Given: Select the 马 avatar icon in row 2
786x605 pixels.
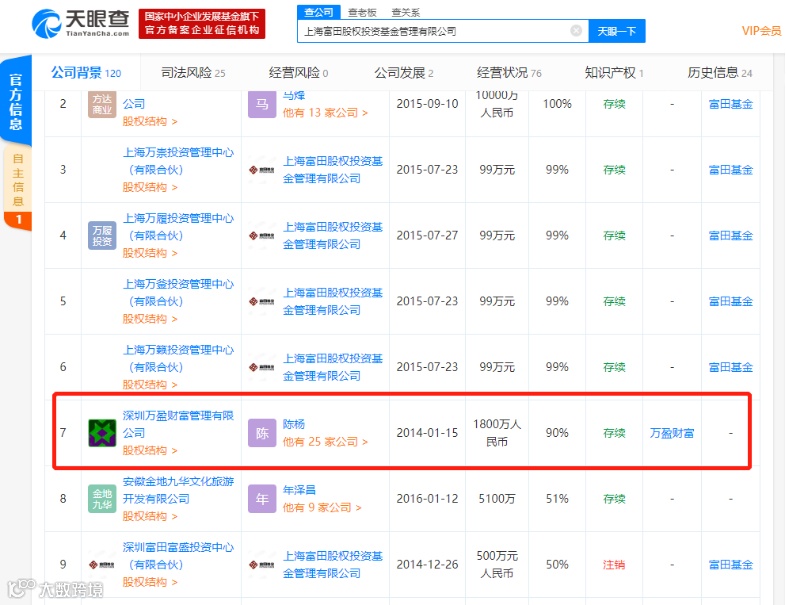Looking at the screenshot, I should coord(262,104).
